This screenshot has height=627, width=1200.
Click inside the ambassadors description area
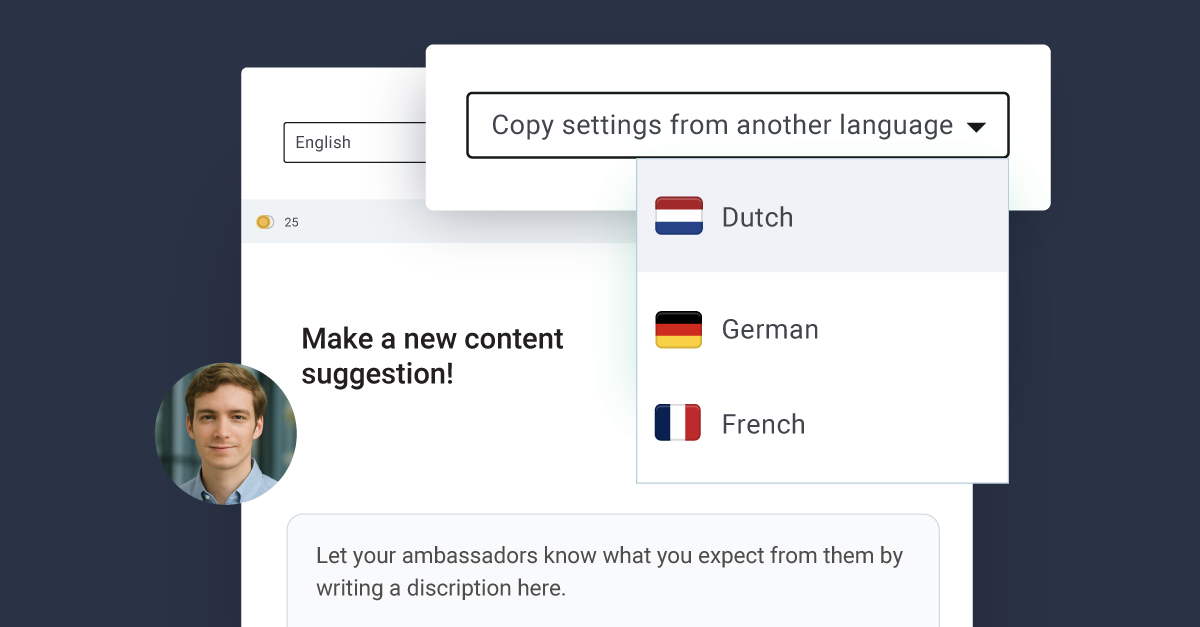612,570
